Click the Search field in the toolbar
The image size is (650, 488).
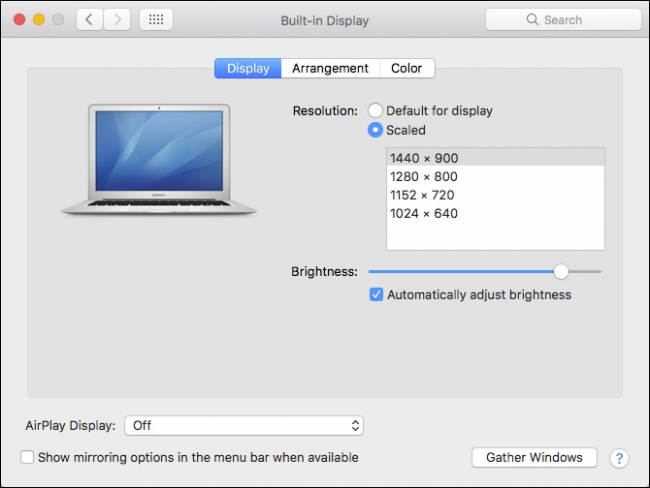(563, 19)
